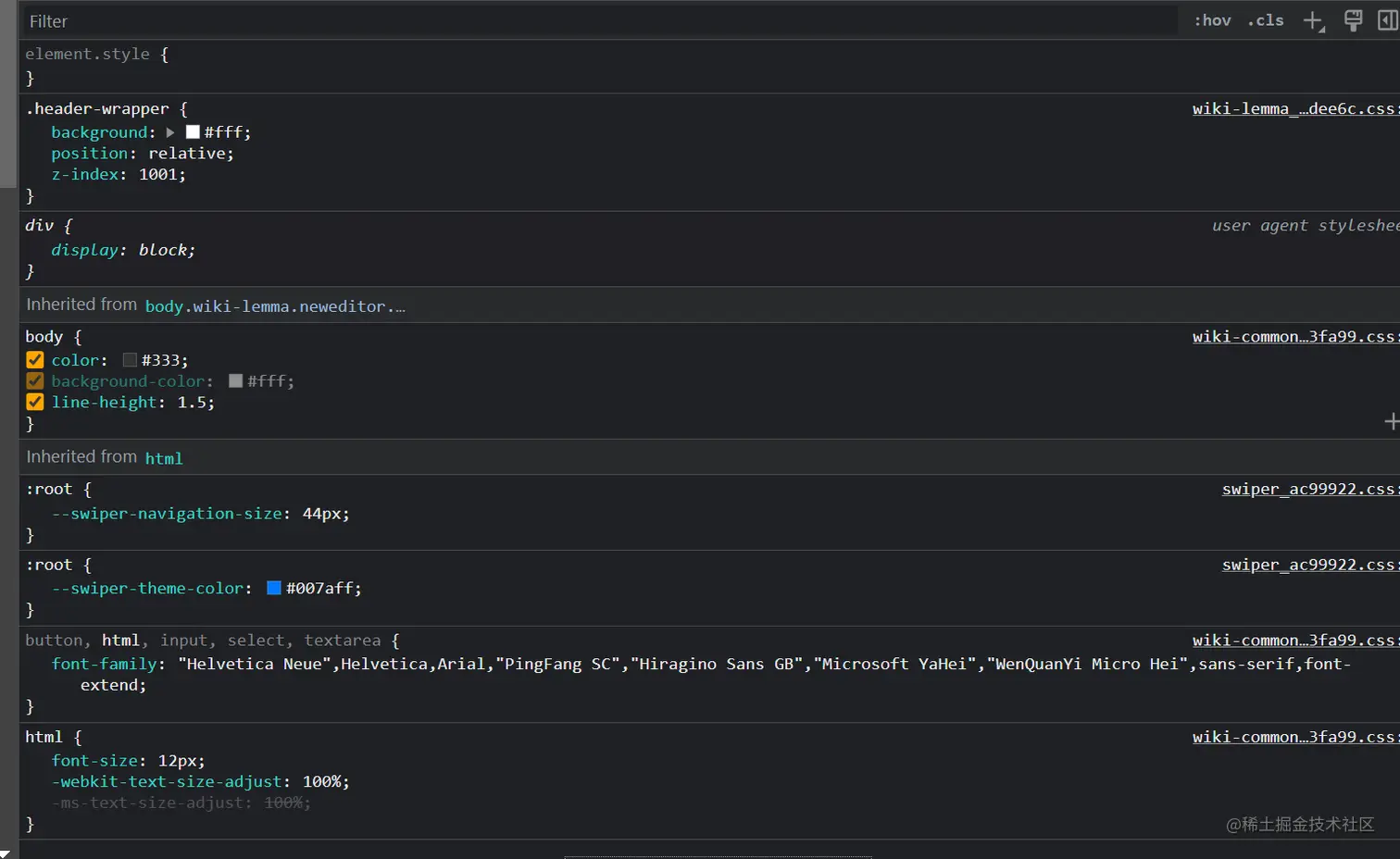This screenshot has width=1400, height=859.
Task: Click the Filter styles input field
Action: [x=593, y=21]
